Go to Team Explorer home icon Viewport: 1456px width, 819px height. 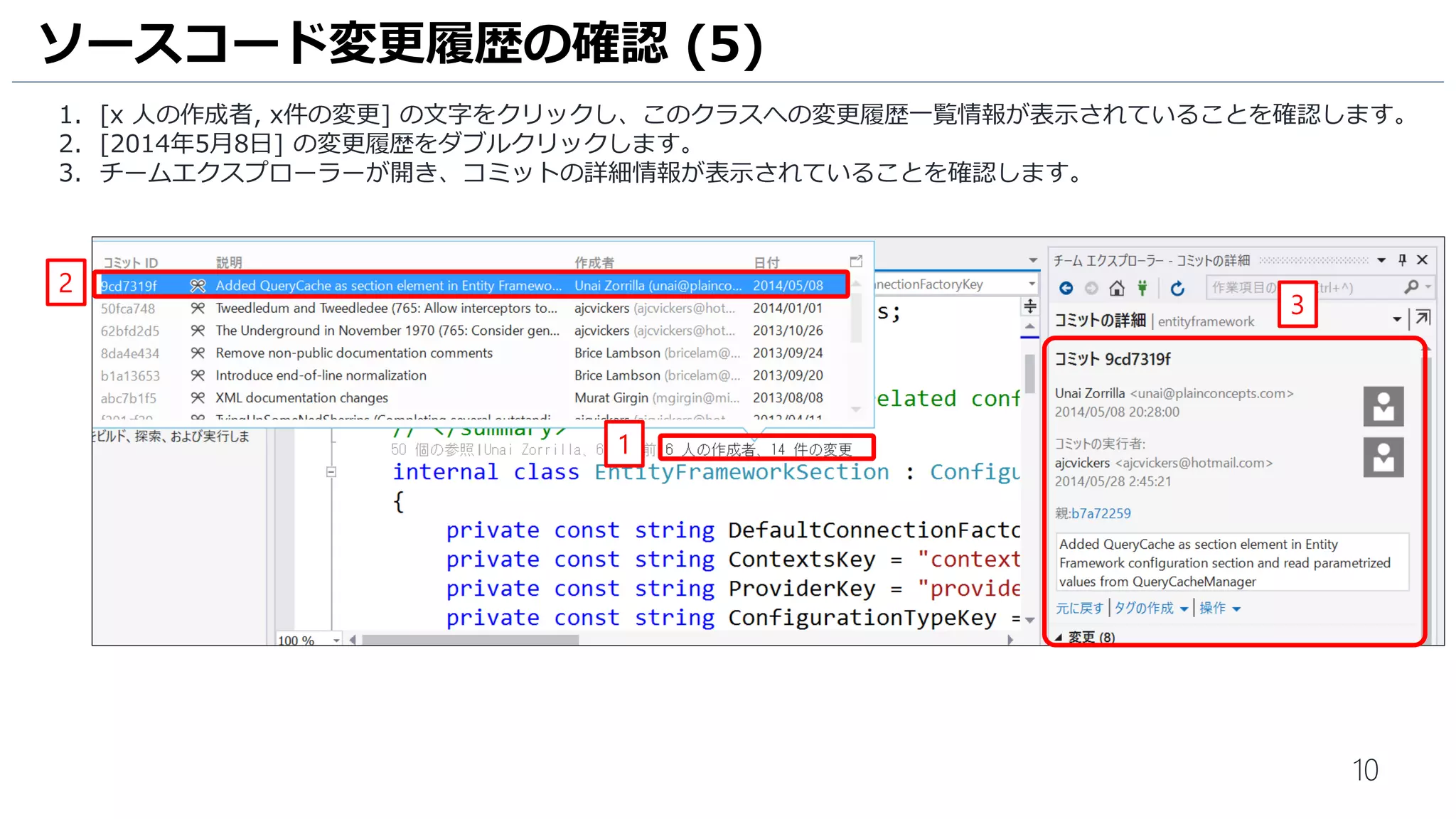click(1117, 288)
